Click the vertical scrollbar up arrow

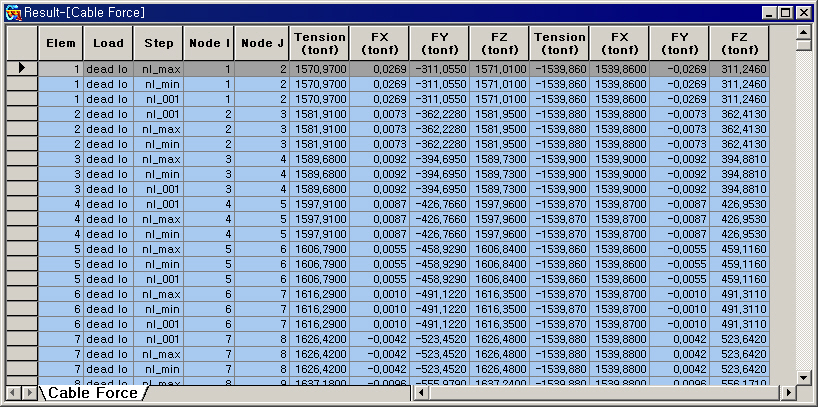coord(803,32)
